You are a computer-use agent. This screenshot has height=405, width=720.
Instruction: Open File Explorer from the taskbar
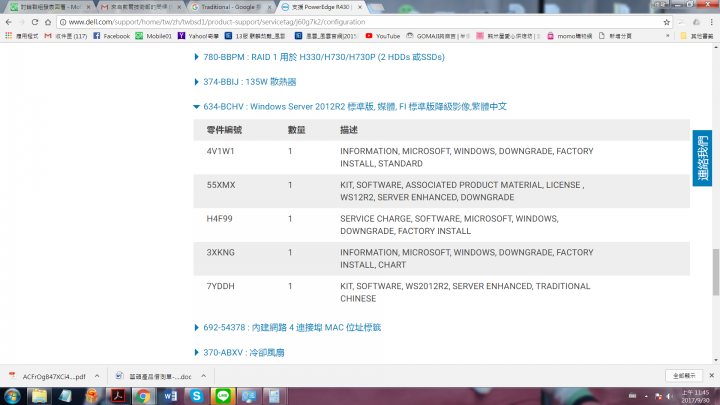point(39,396)
